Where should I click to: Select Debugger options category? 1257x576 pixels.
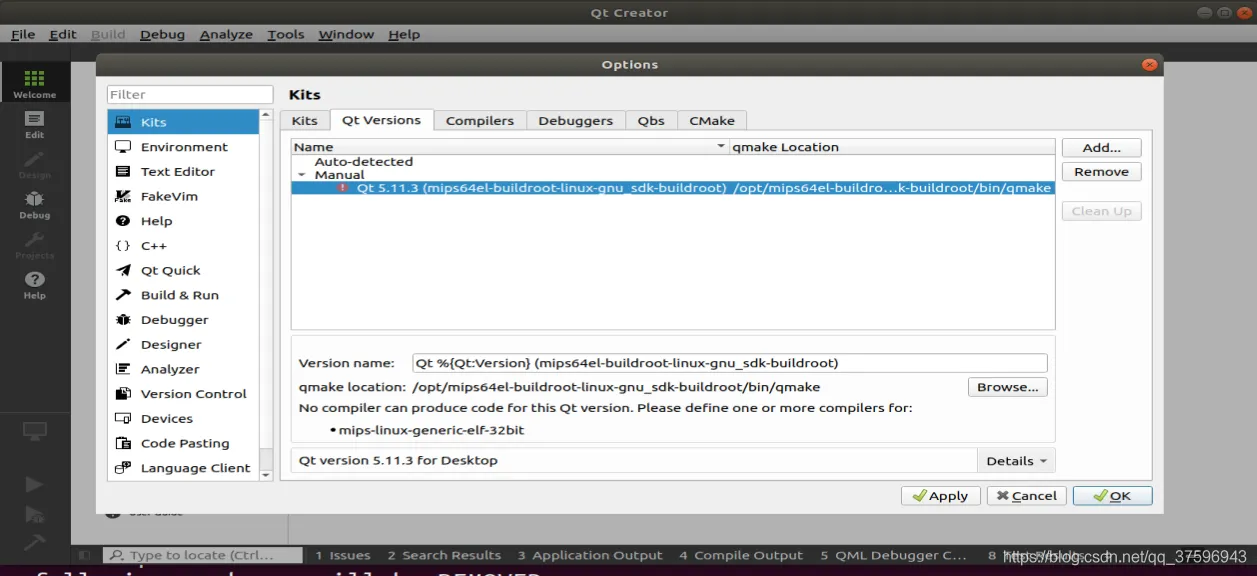coord(183,320)
